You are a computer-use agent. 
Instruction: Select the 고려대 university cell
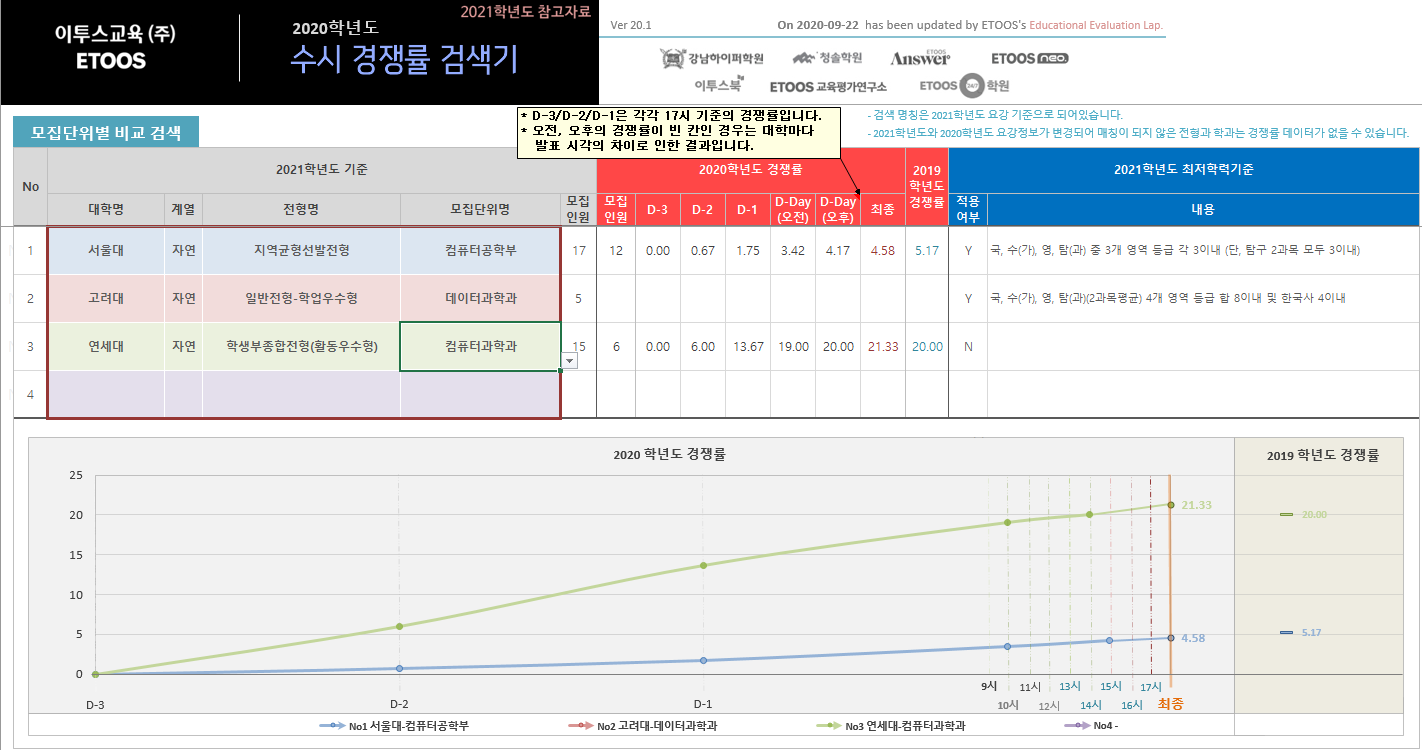(106, 298)
